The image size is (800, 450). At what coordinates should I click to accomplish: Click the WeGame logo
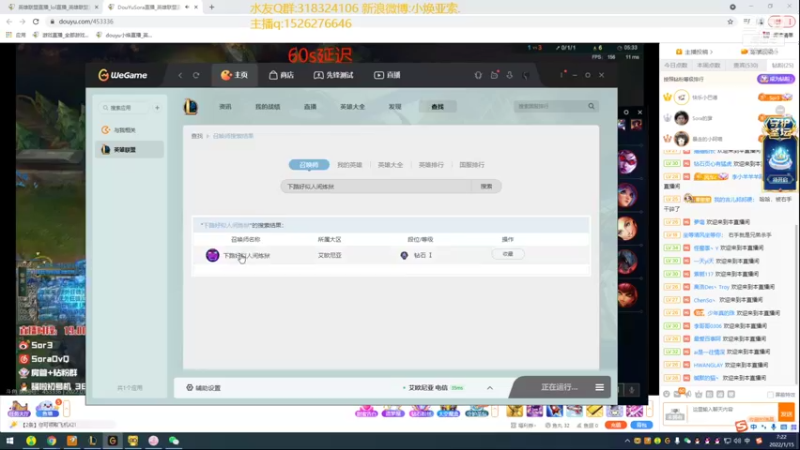[x=122, y=75]
